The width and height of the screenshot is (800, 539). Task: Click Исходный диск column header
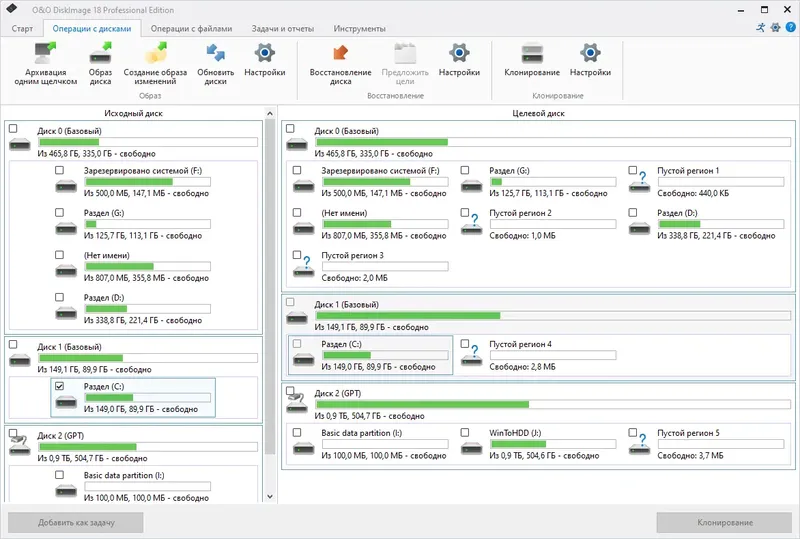click(x=133, y=113)
